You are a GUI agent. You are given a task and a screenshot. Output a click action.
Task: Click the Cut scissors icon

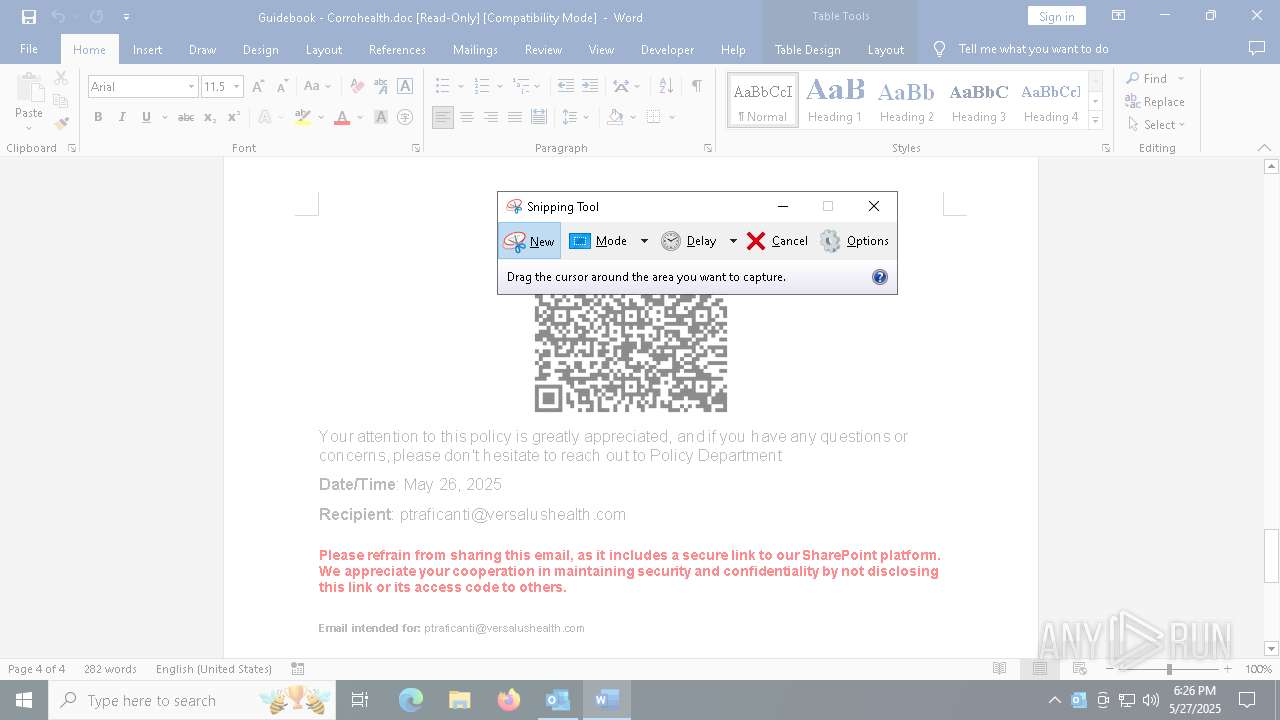coord(61,78)
